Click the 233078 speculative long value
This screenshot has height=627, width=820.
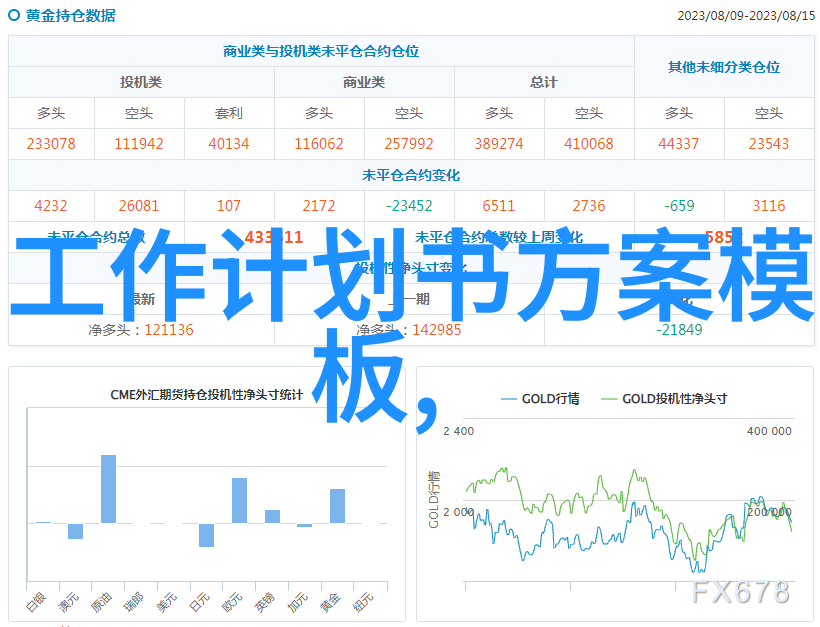51,144
